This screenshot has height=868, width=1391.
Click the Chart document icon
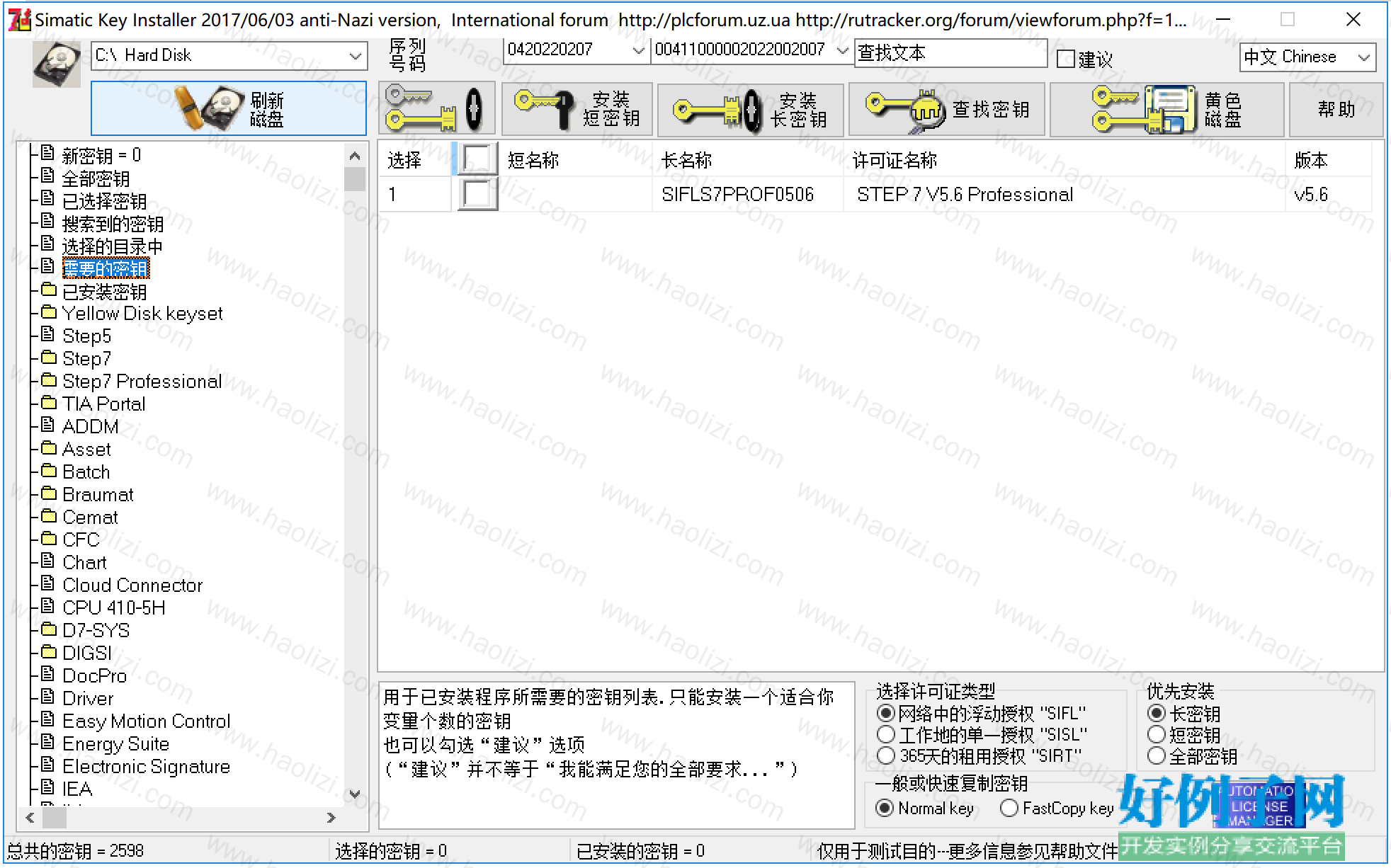coord(47,561)
